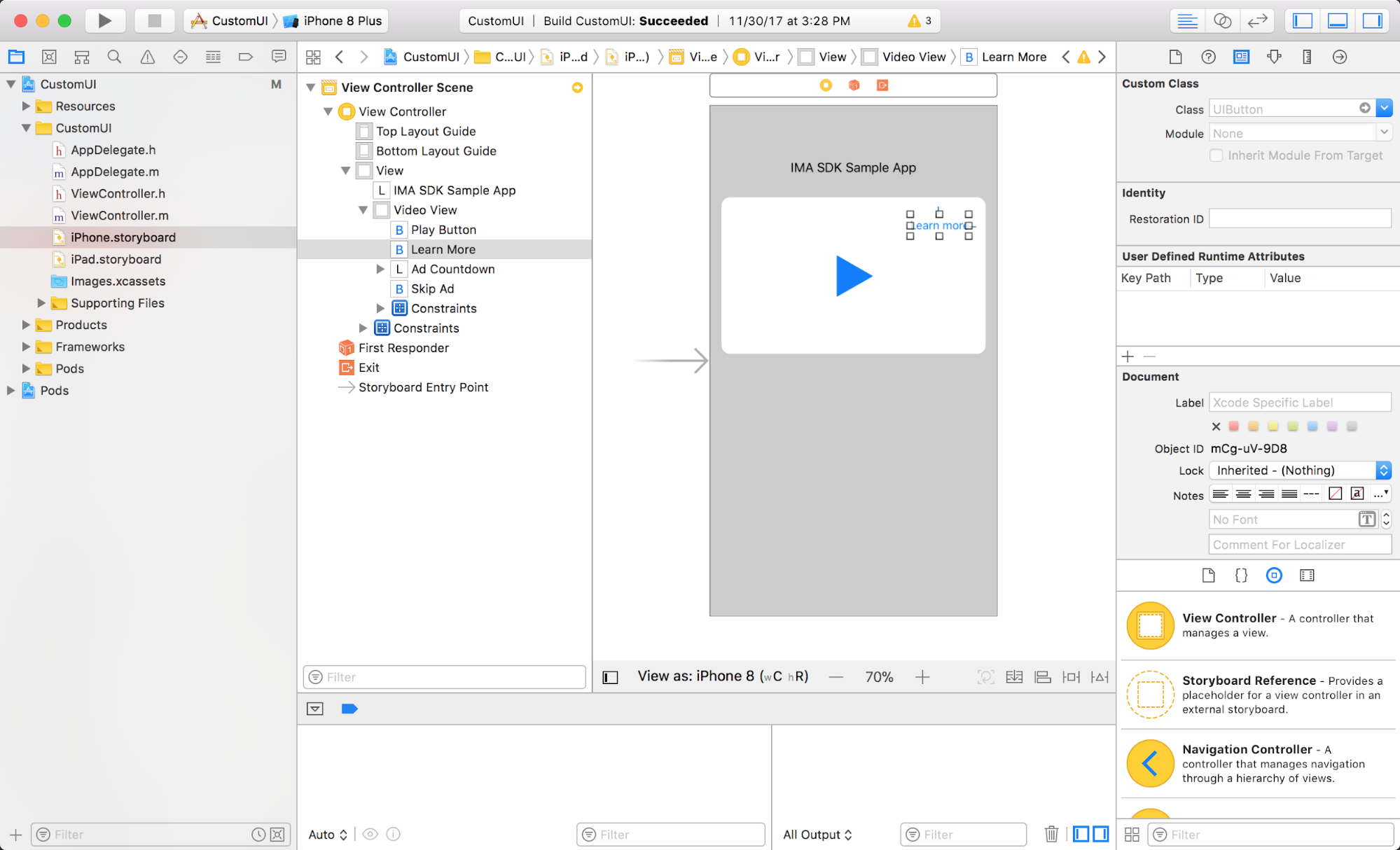1400x850 pixels.
Task: Expand the Ad Countdown tree item
Action: click(x=380, y=269)
